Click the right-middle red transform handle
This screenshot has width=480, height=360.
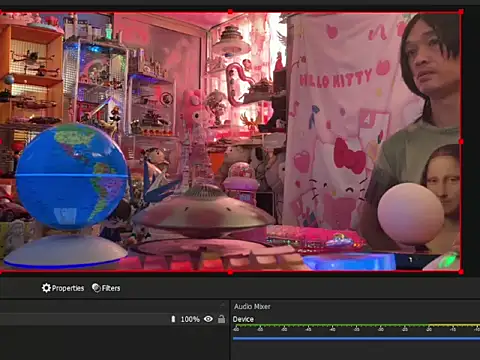(461, 142)
